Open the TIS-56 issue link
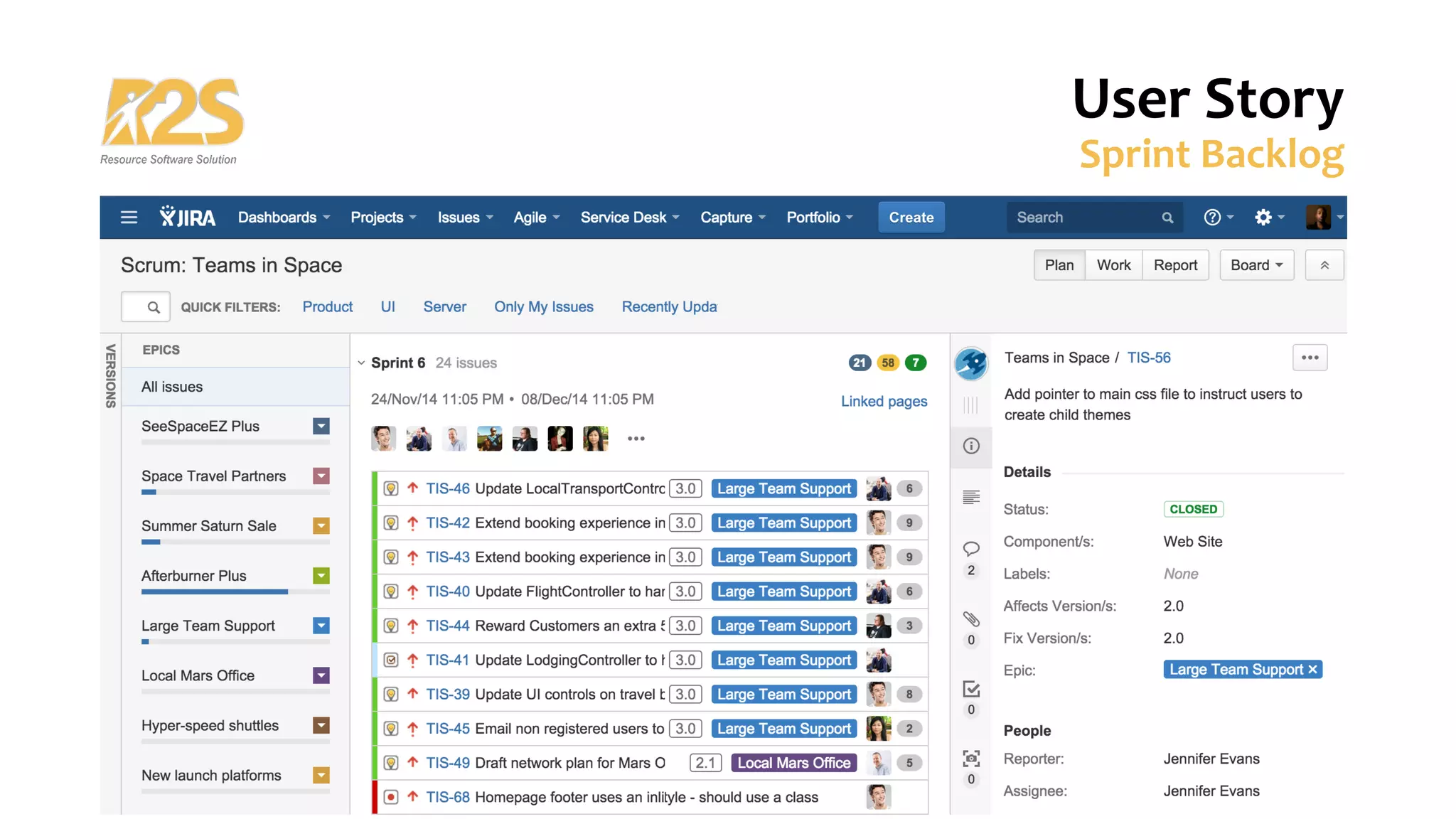Image resolution: width=1456 pixels, height=819 pixels. pyautogui.click(x=1149, y=358)
